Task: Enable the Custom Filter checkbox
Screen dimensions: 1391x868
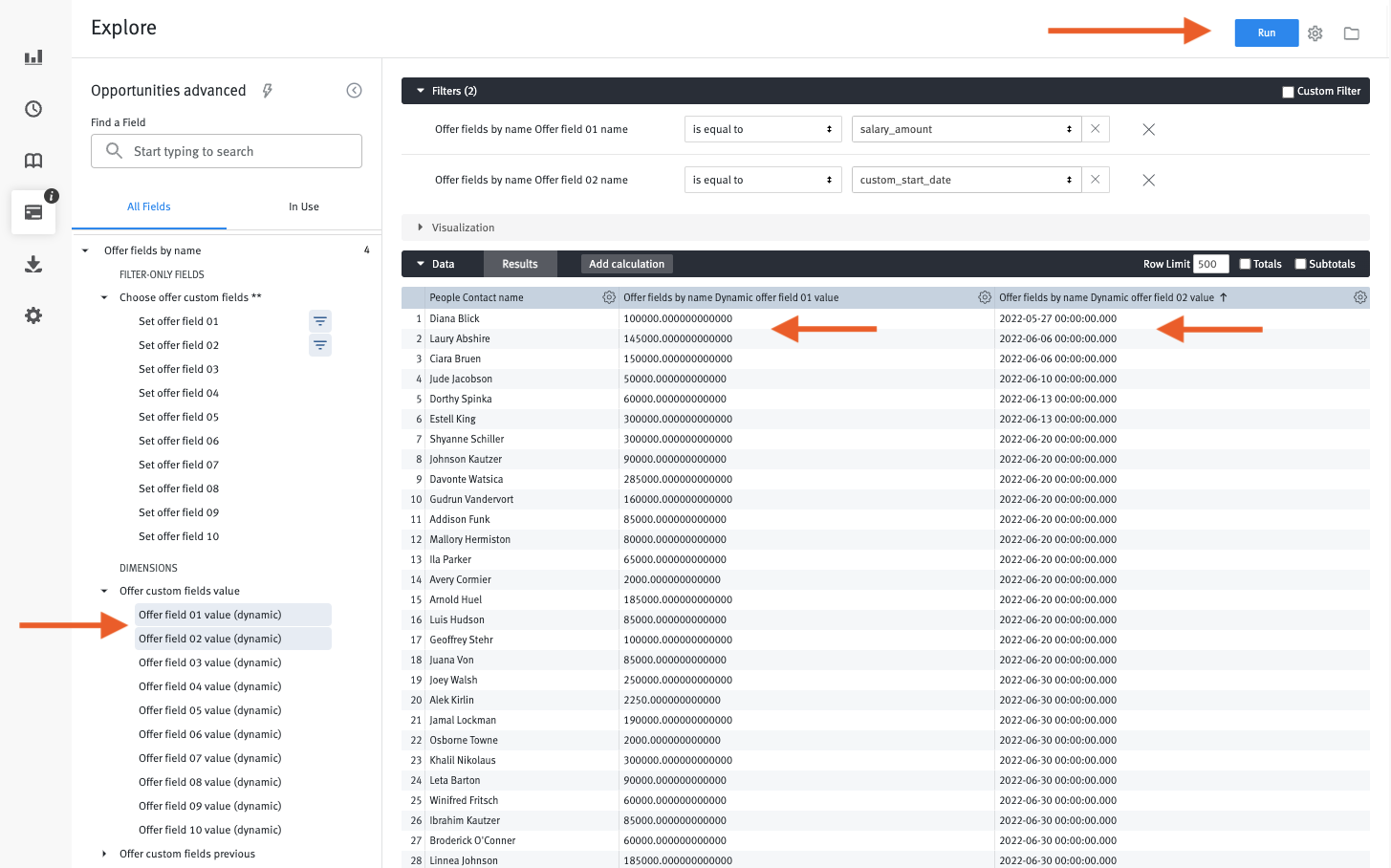Action: (1289, 91)
